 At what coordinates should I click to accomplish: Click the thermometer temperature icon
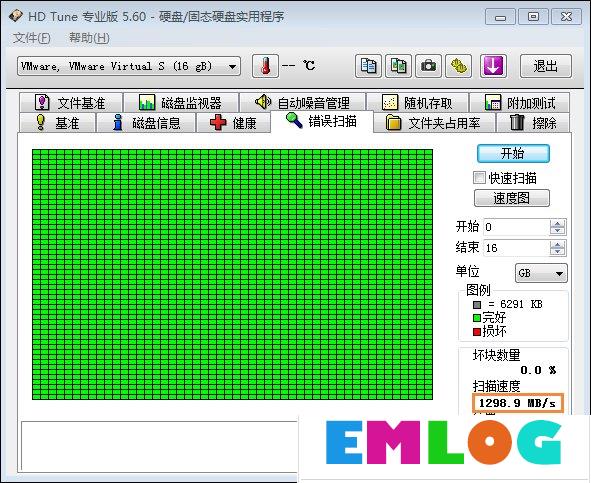pos(265,66)
